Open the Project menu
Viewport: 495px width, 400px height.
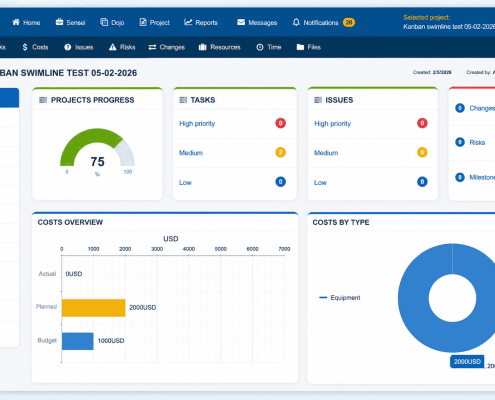tap(155, 22)
